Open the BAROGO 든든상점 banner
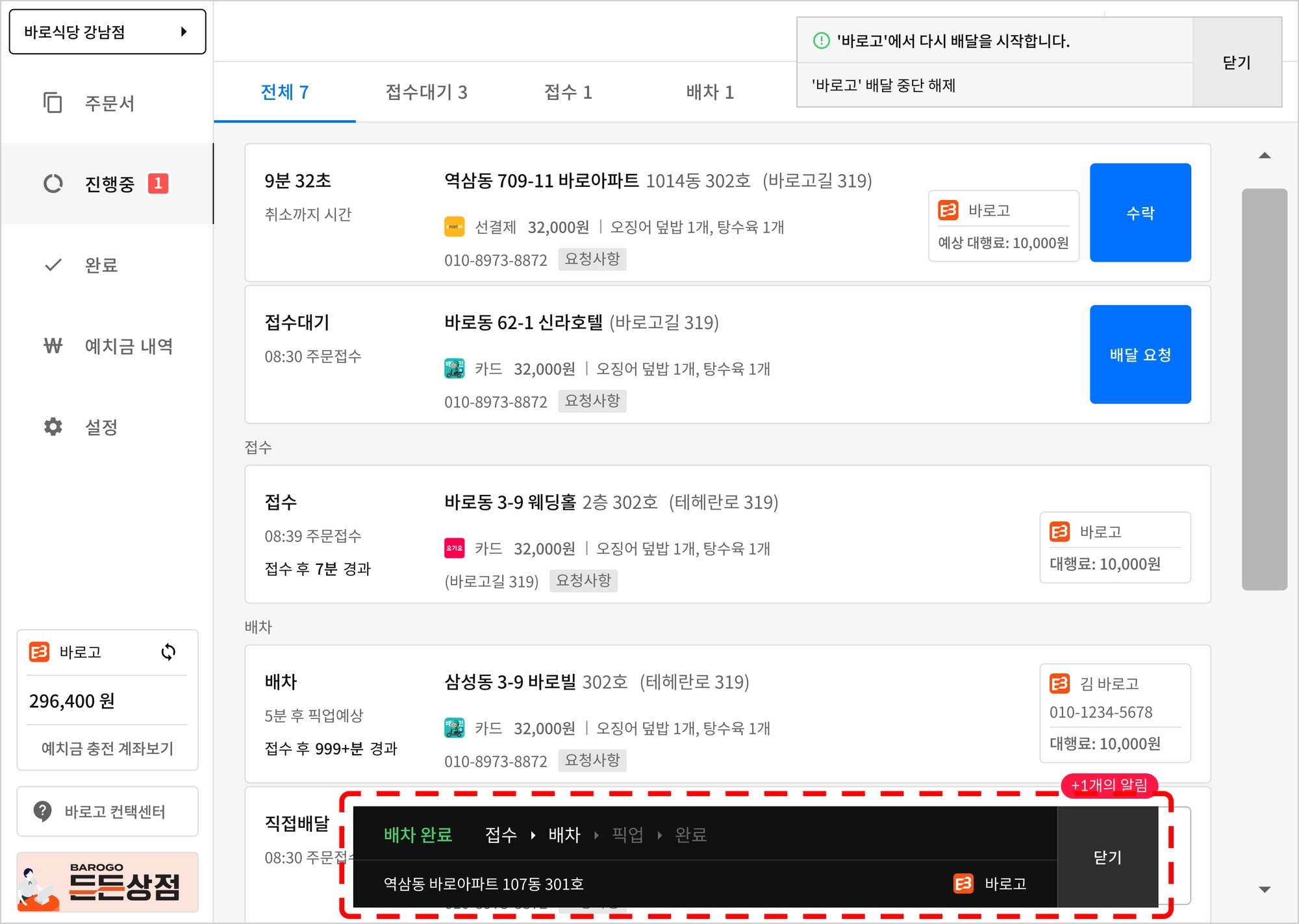The height and width of the screenshot is (924, 1299). pos(107,882)
